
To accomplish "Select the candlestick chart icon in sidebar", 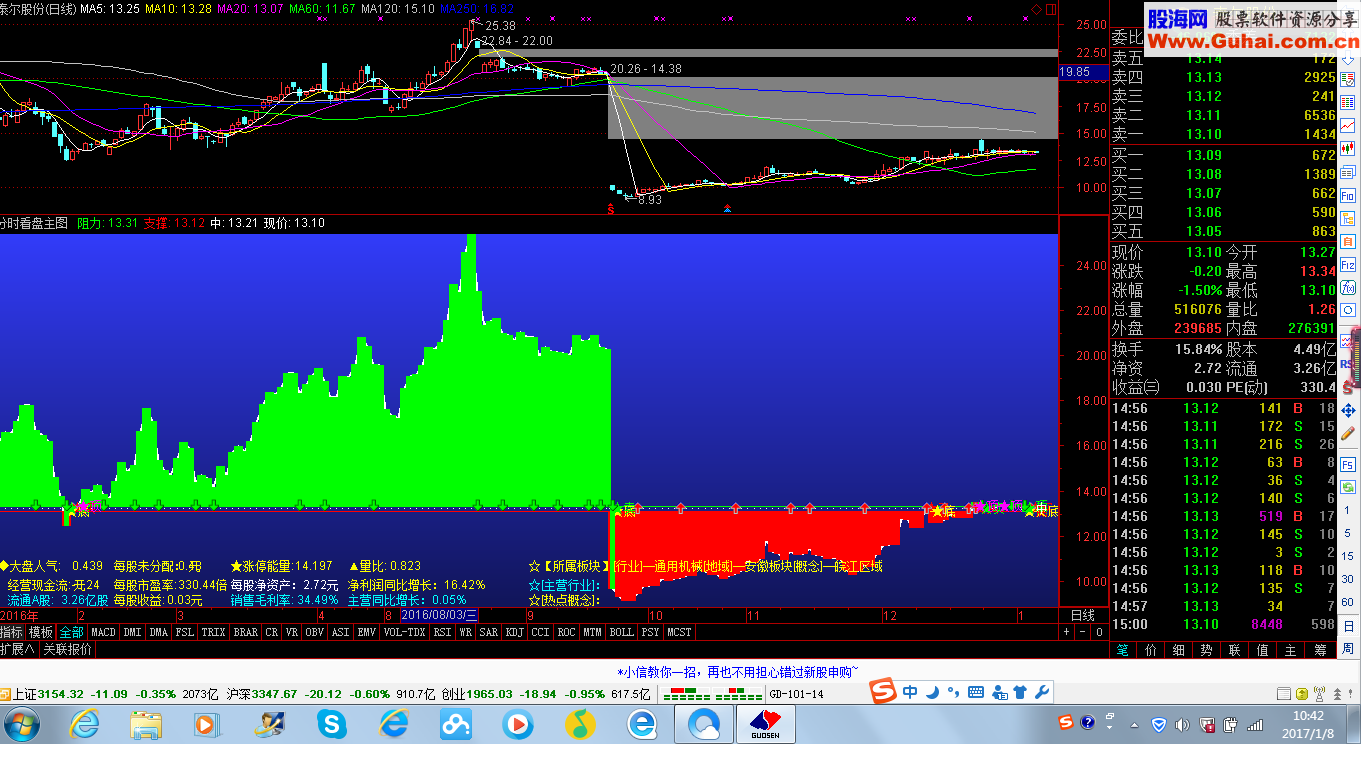I will pos(1348,148).
